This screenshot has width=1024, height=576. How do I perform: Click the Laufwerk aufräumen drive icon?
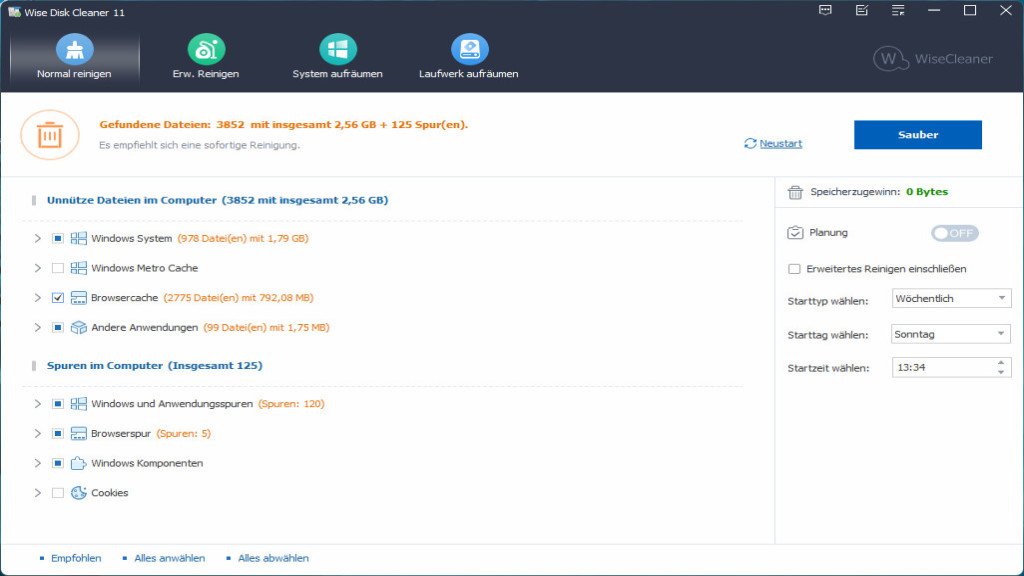469,49
